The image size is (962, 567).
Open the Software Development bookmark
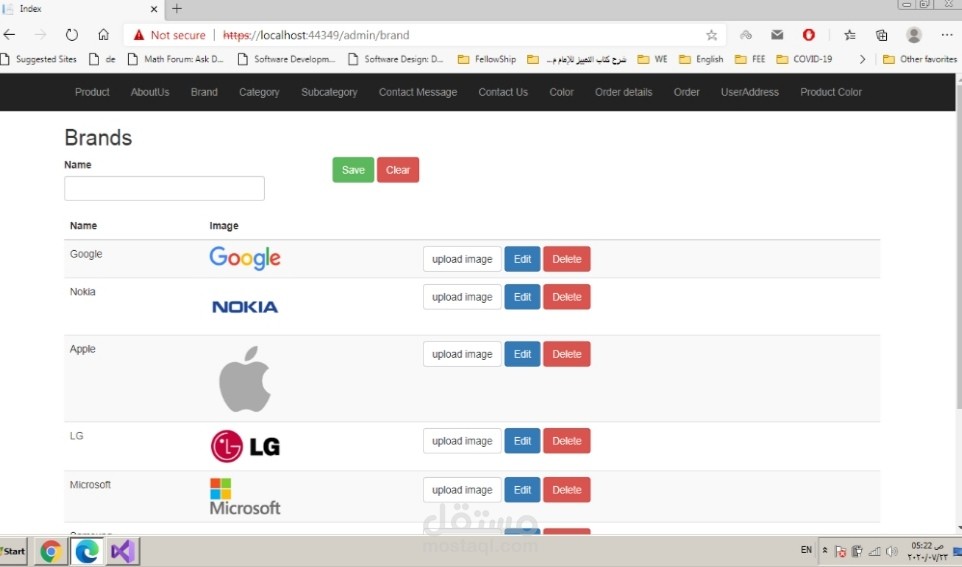coord(287,59)
